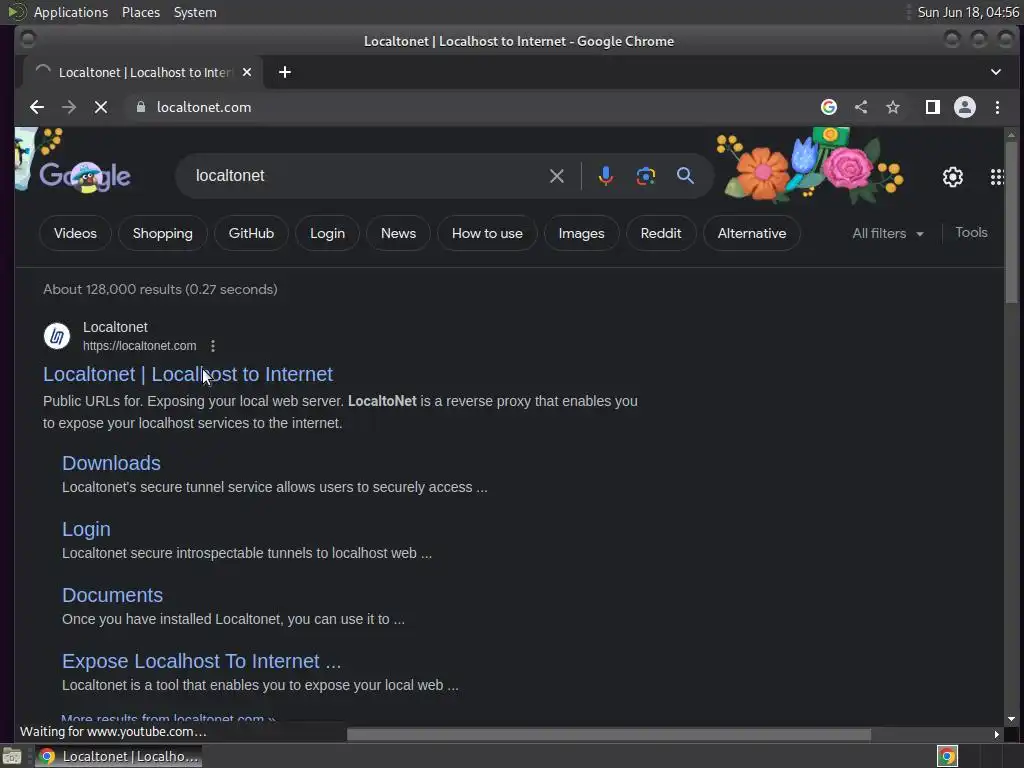Viewport: 1024px width, 768px height.
Task: Click the localtonet.com address bar
Action: click(470, 107)
